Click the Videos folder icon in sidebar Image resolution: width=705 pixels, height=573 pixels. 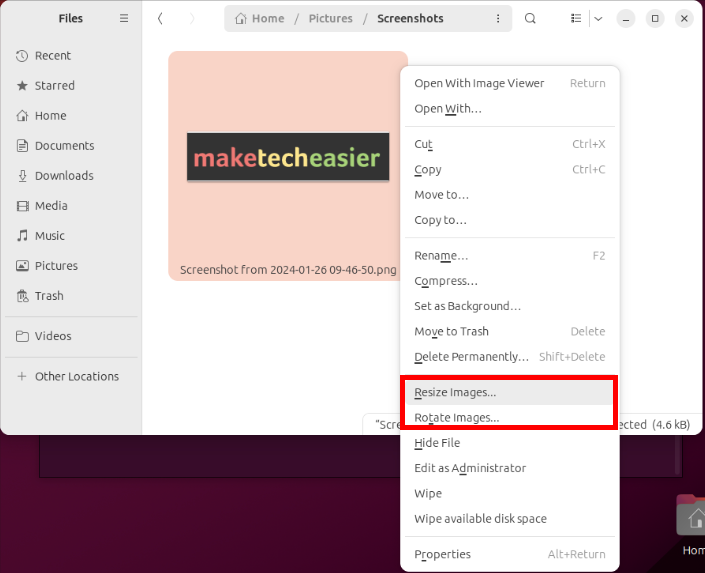[22, 336]
